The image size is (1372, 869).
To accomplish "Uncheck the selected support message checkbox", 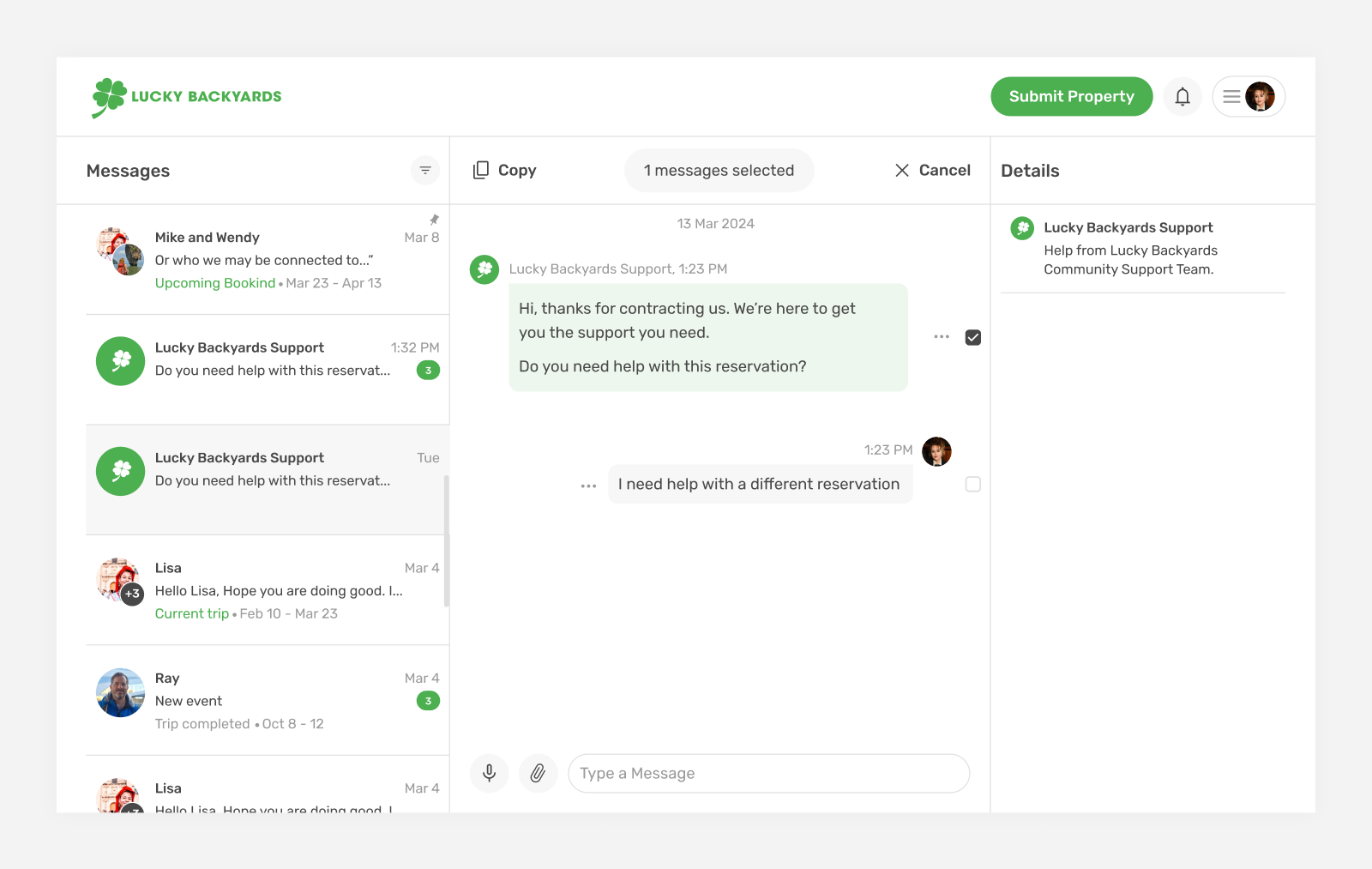I will [x=973, y=337].
